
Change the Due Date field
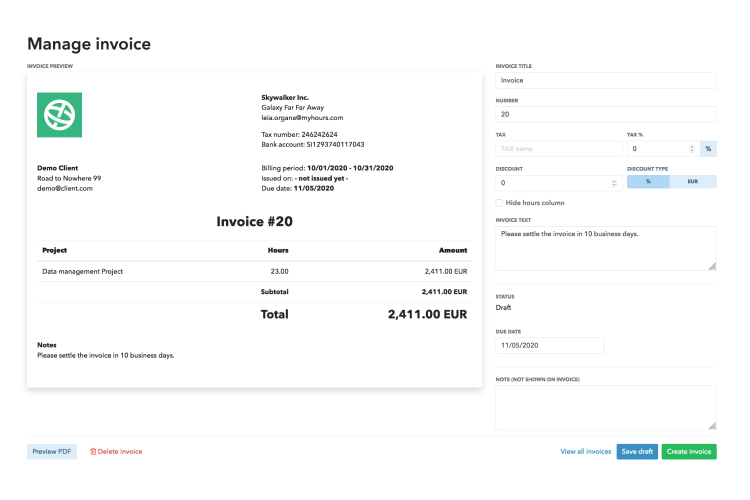tap(550, 345)
